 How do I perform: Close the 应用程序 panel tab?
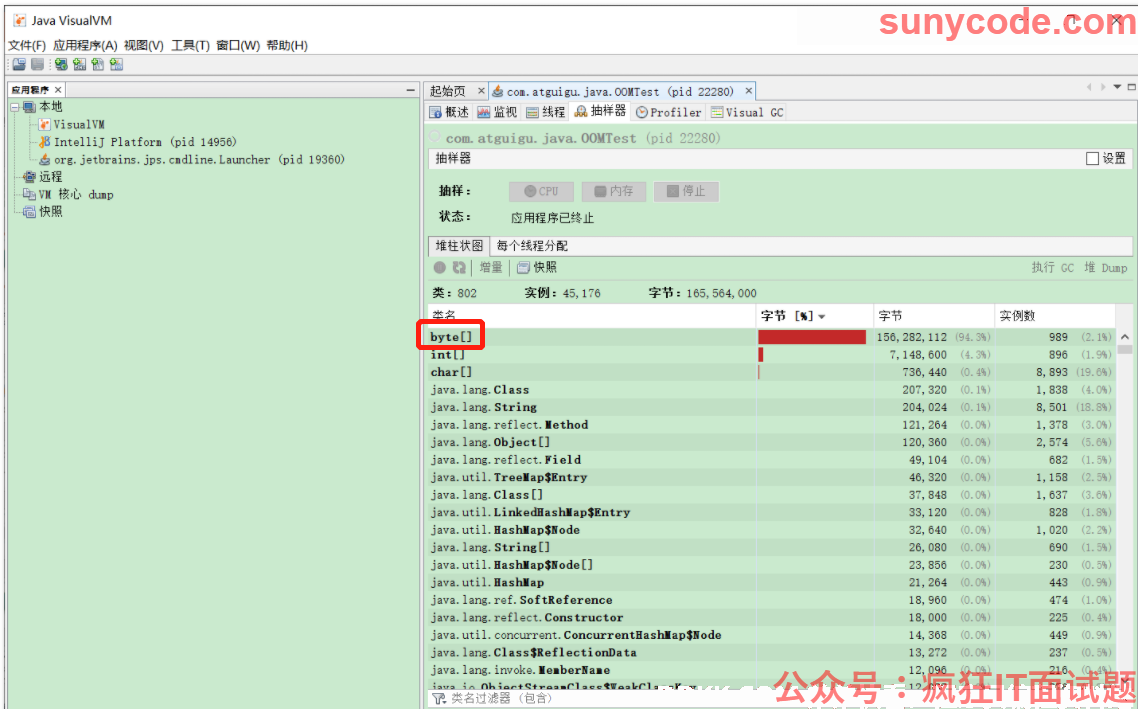(59, 90)
